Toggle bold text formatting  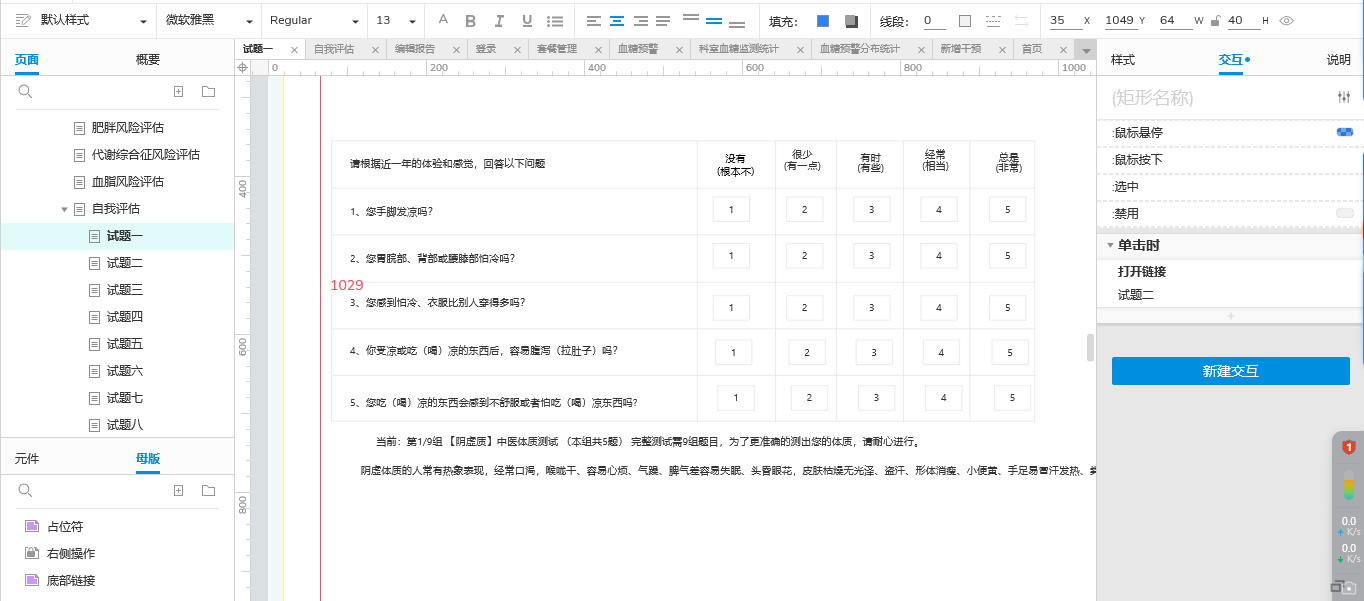click(471, 21)
